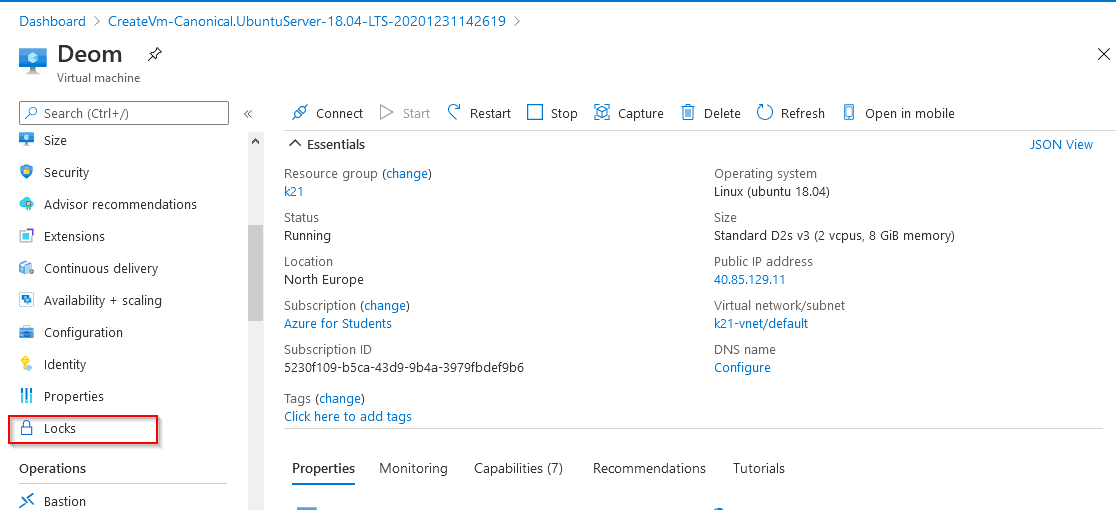Click the Subscription ID value text
The image size is (1116, 510).
404,368
